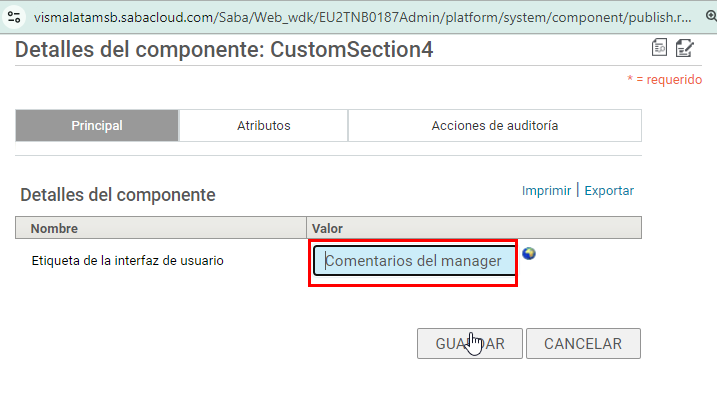Open site information in address bar

[x=14, y=17]
